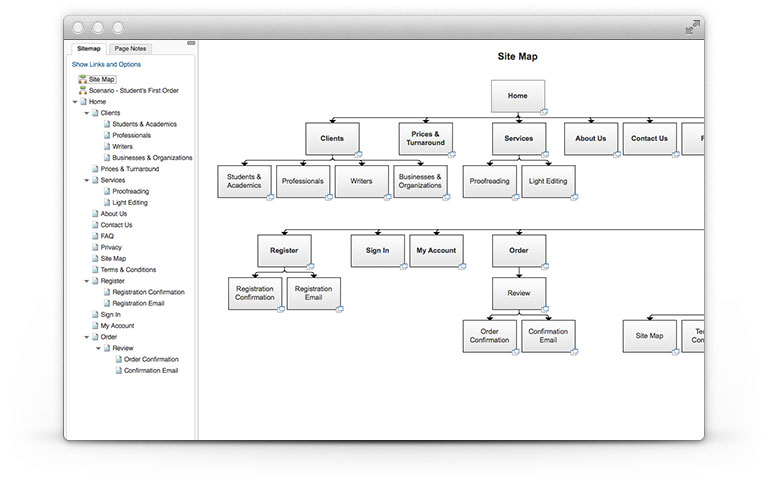Viewport: 768px width, 480px height.
Task: Click link badge on the Sign In box
Action: coord(404,266)
